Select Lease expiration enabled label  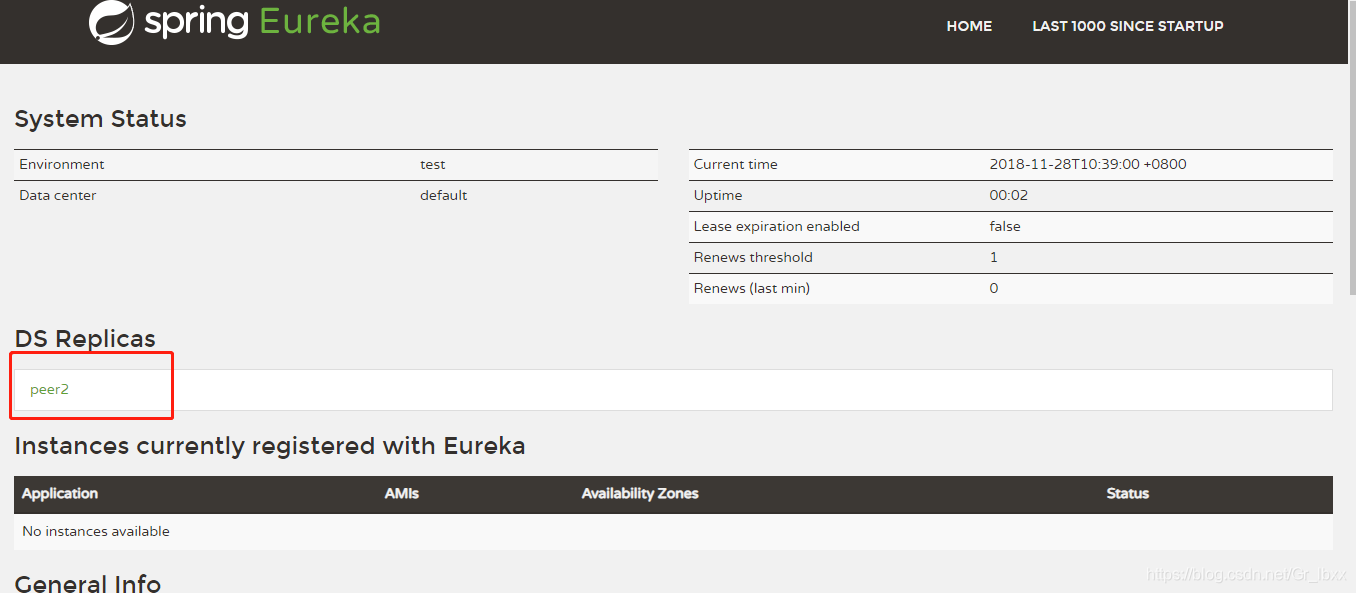point(777,226)
